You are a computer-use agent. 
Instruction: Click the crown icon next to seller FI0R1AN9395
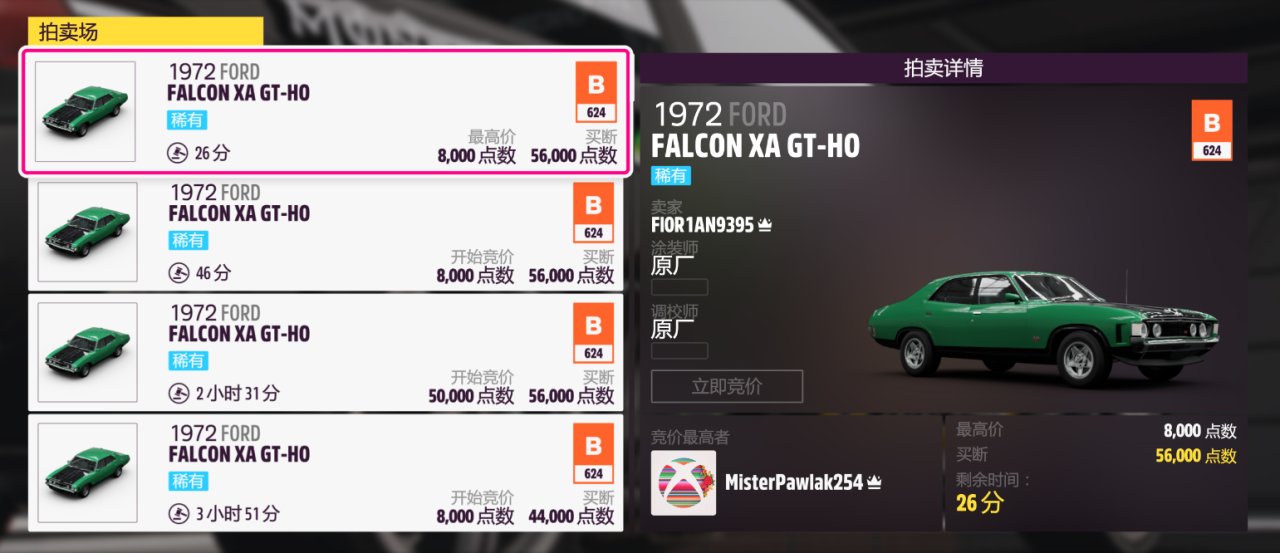pyautogui.click(x=765, y=225)
